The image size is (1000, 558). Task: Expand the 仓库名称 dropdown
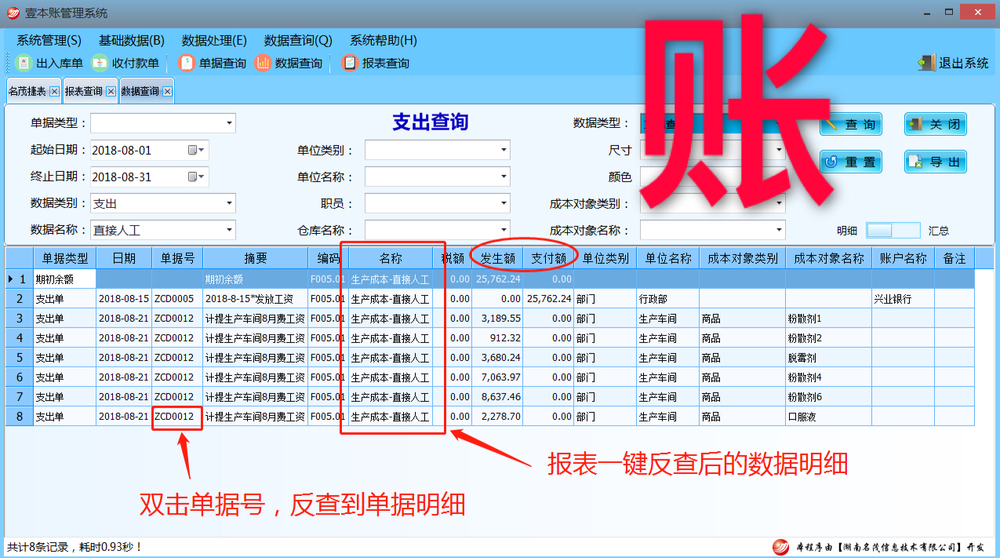coord(503,230)
